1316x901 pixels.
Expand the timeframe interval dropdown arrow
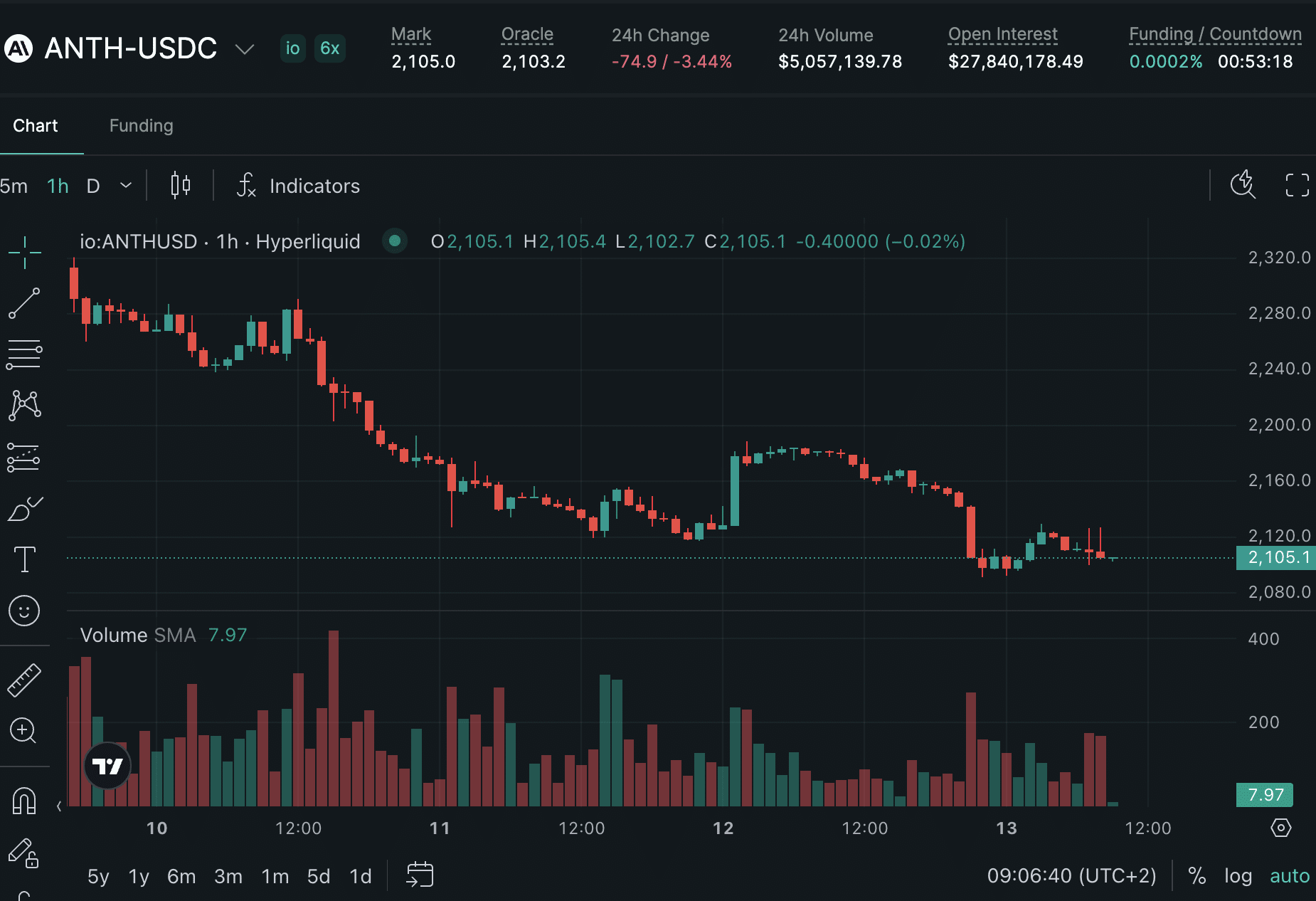(x=126, y=186)
